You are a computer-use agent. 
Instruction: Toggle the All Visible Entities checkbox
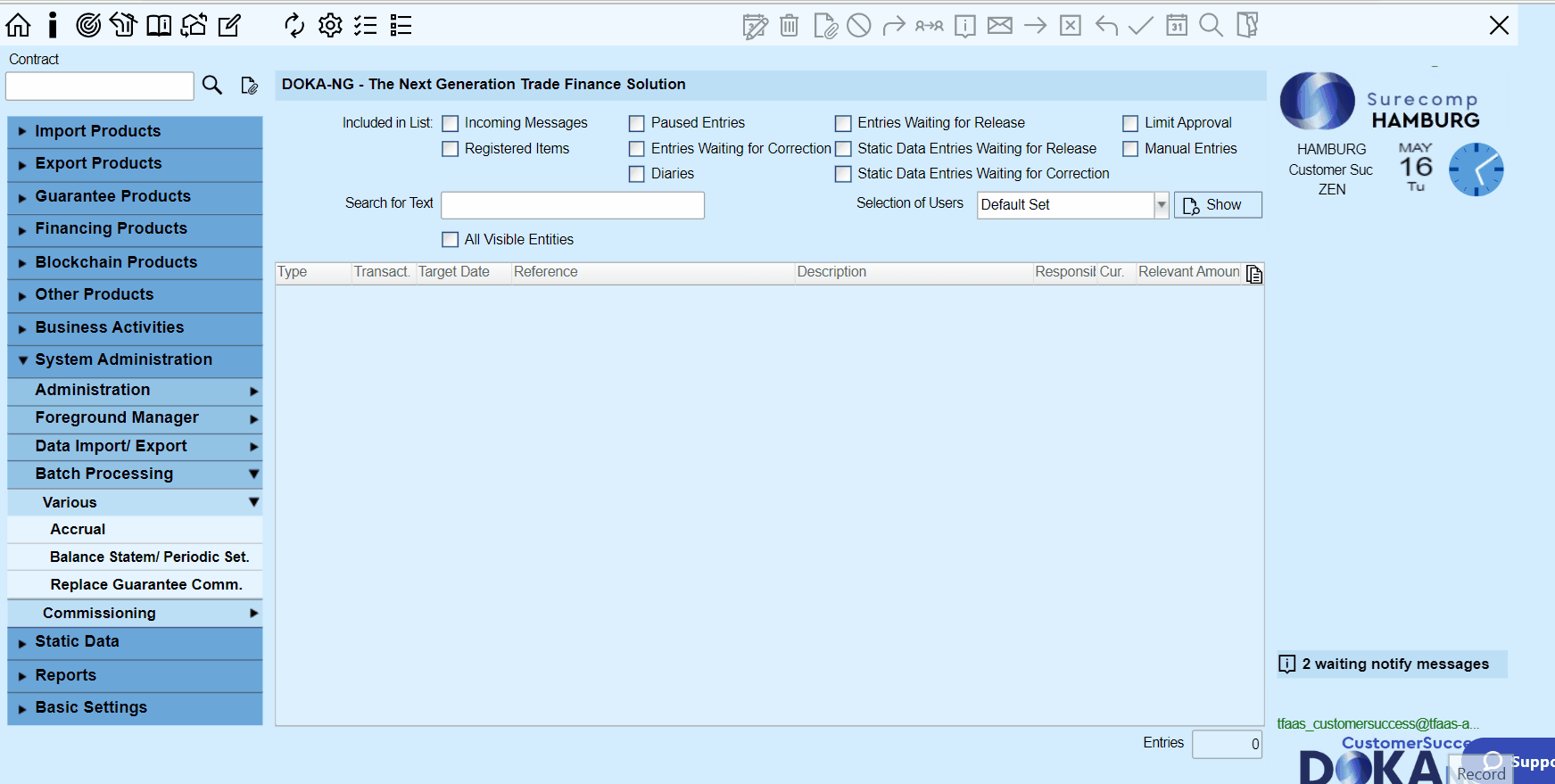(451, 240)
